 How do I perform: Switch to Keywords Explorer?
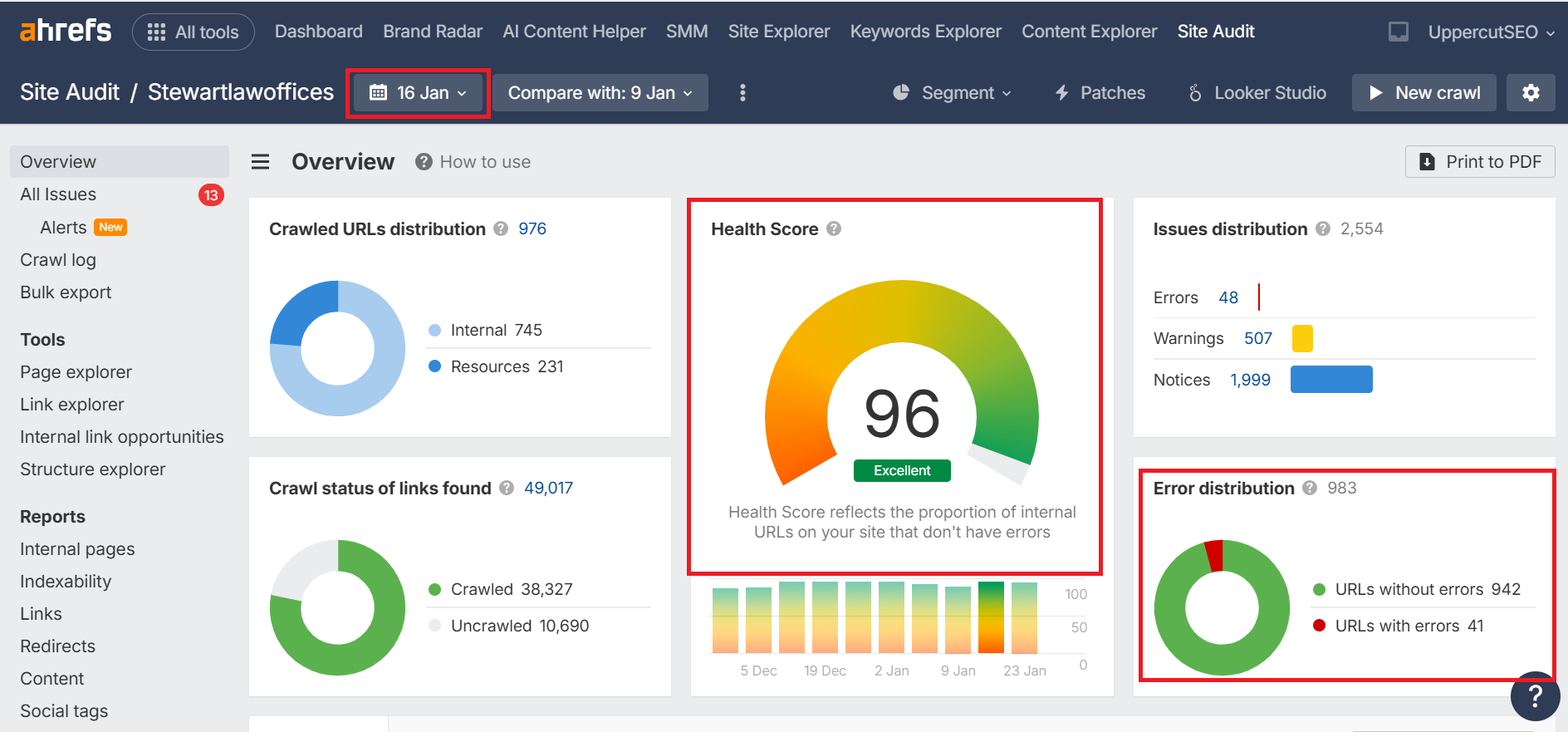(x=926, y=32)
